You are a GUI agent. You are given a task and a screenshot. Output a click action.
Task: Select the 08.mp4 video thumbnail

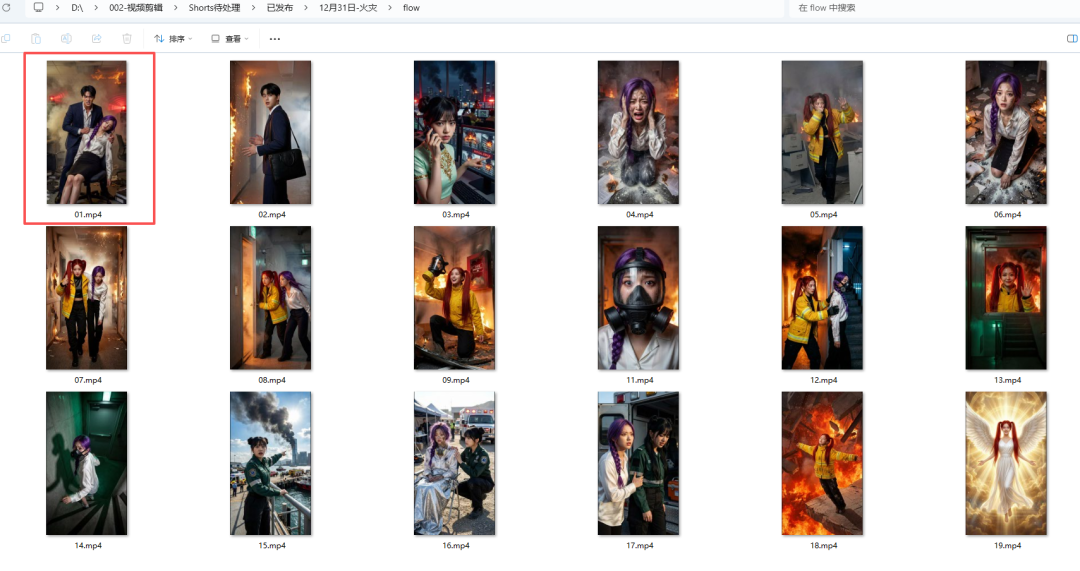271,298
